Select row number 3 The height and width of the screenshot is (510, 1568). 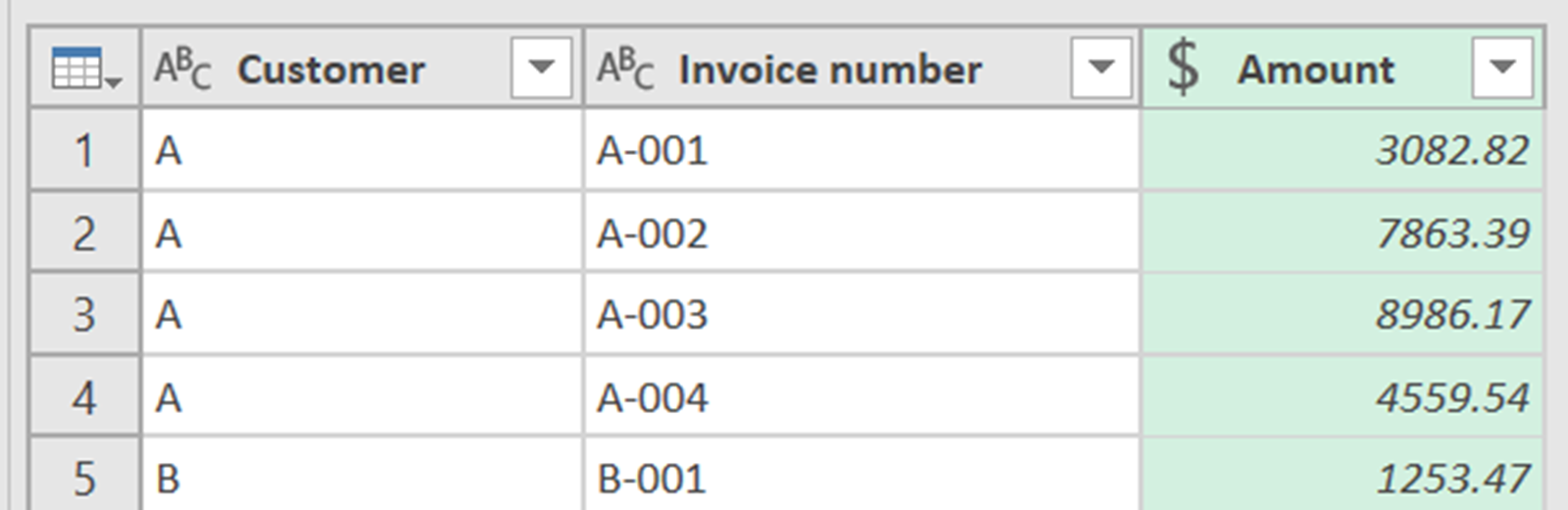coord(84,315)
